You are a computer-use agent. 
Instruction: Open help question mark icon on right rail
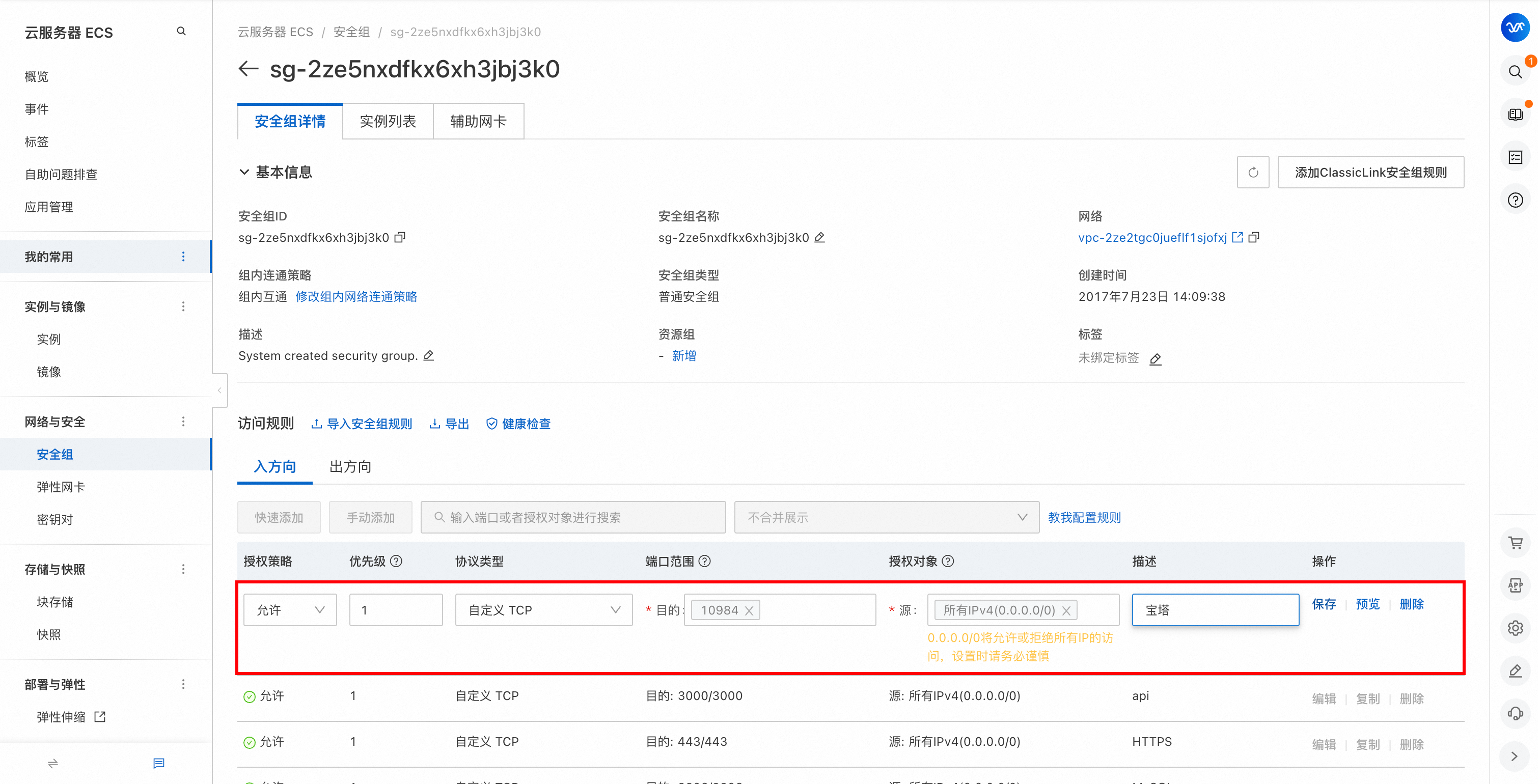(1515, 200)
